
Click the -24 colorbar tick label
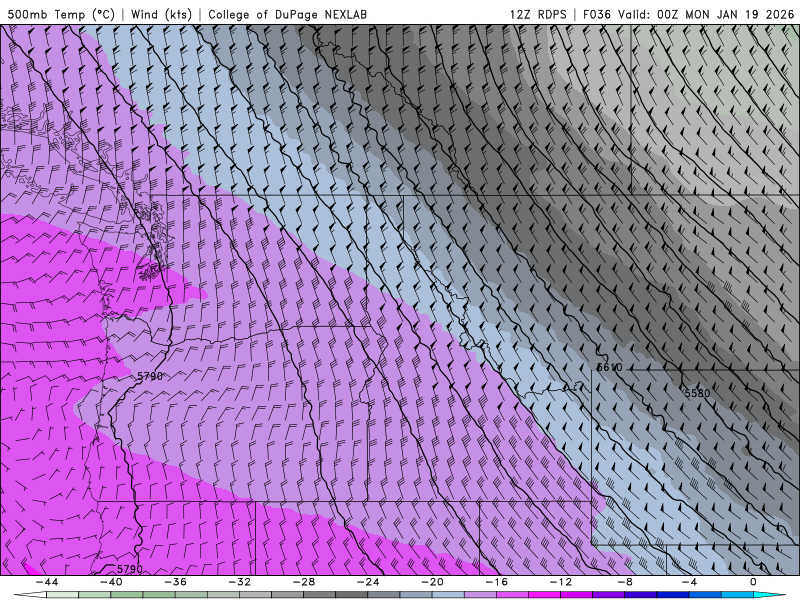[x=368, y=582]
